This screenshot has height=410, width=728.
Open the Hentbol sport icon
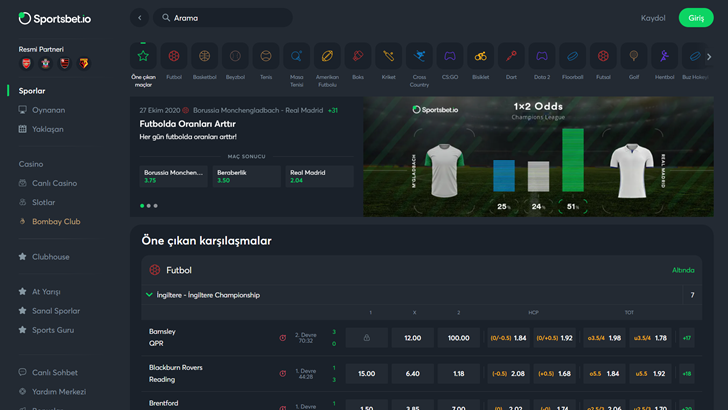(x=664, y=56)
